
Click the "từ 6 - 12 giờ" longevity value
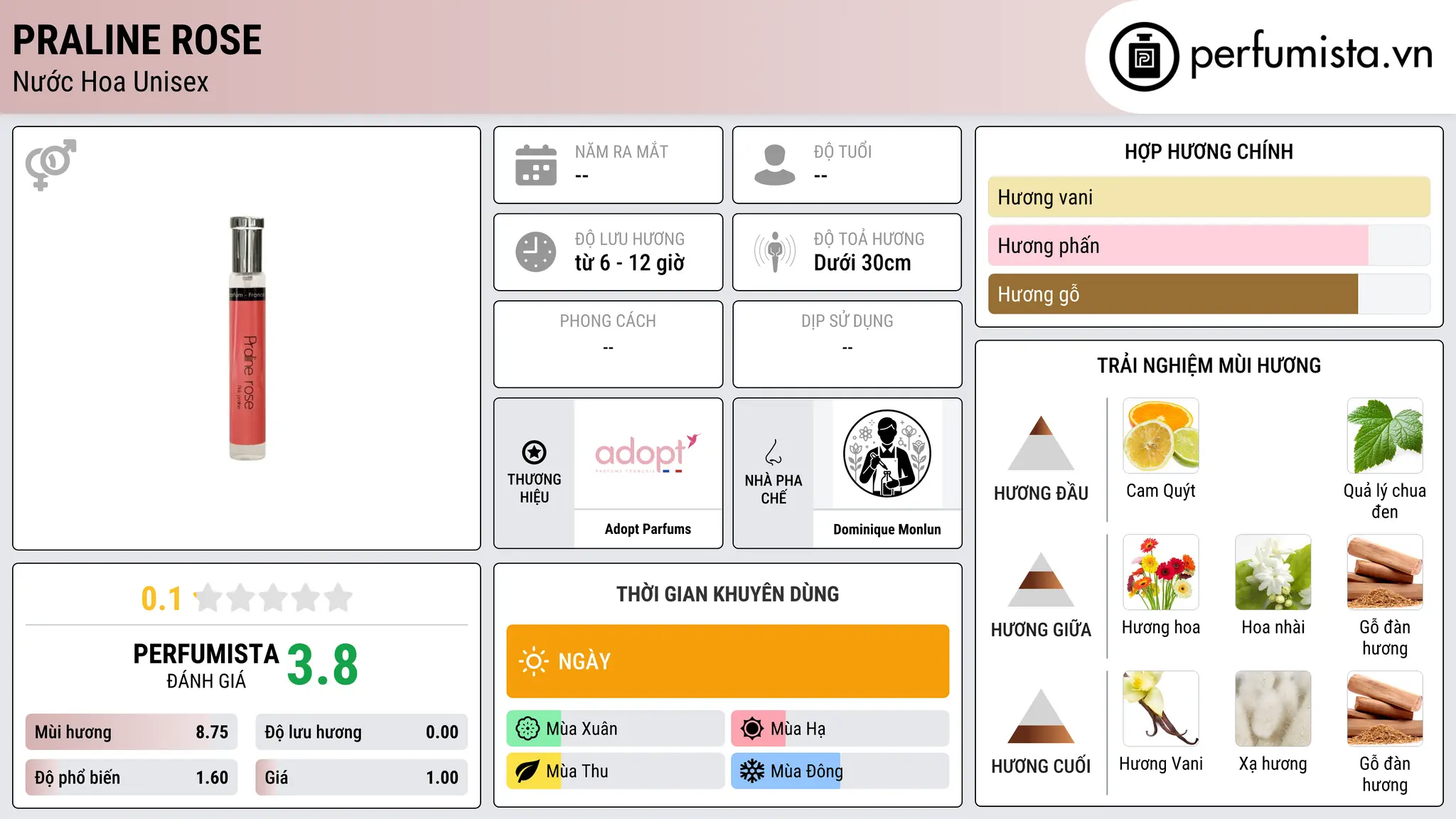630,263
